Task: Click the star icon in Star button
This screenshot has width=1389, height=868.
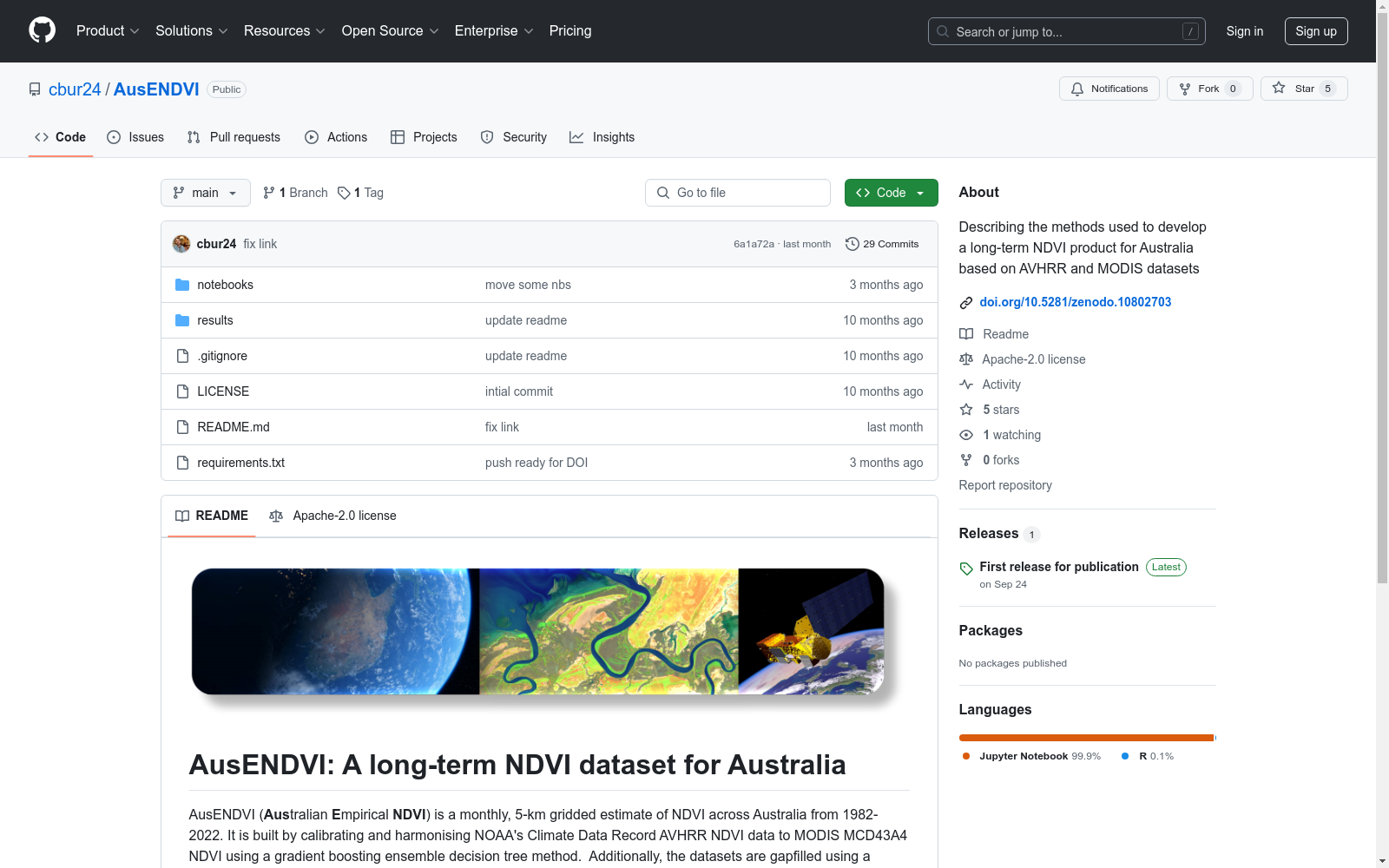Action: [x=1279, y=88]
